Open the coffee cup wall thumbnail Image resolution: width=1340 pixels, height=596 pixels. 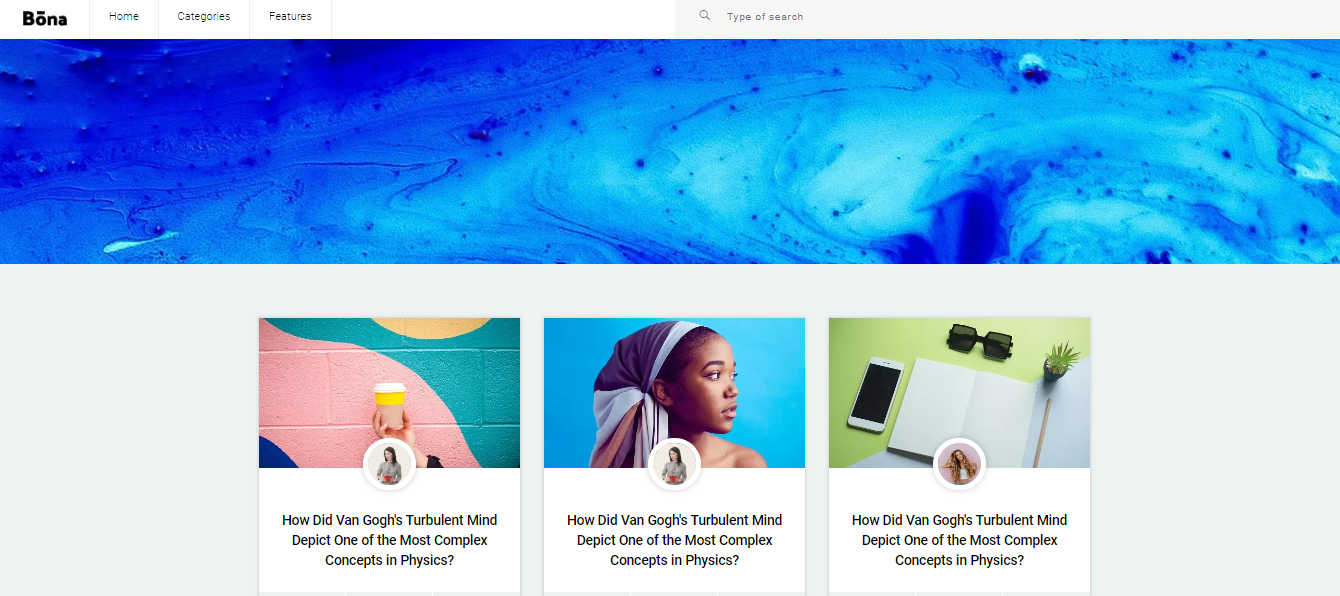389,393
